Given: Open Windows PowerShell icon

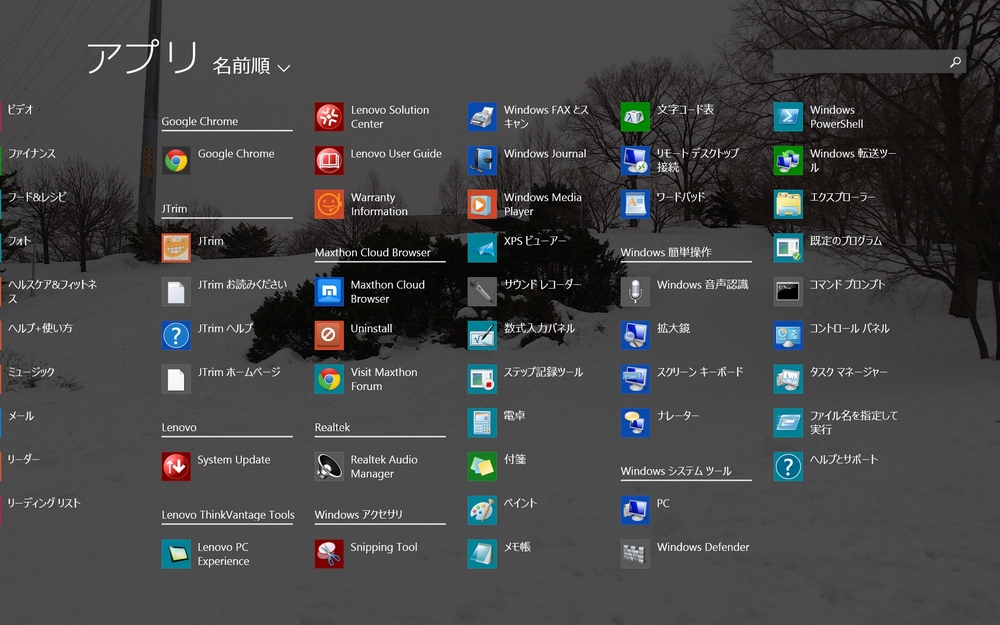Looking at the screenshot, I should click(x=788, y=117).
